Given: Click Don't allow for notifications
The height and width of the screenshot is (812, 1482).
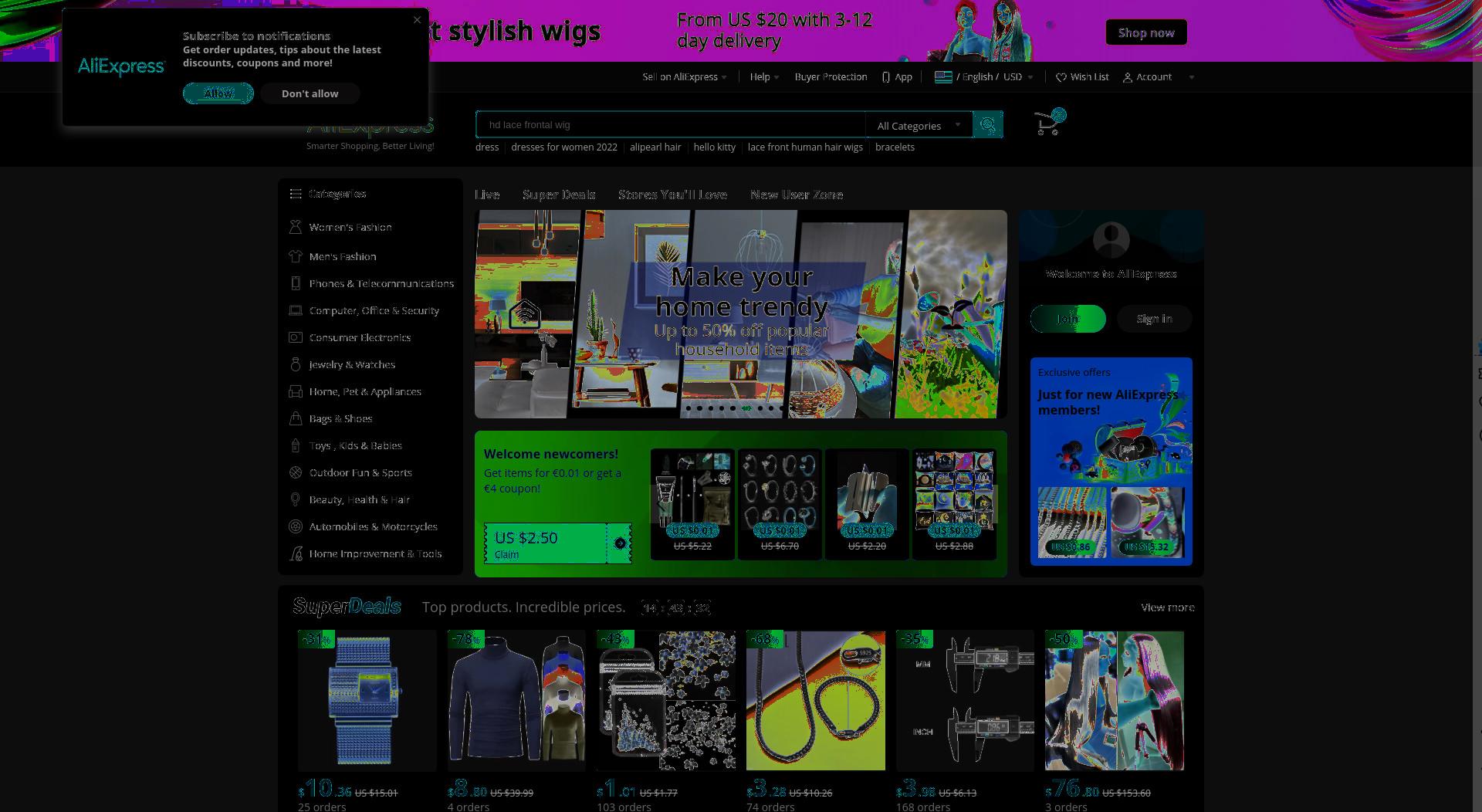Looking at the screenshot, I should coord(310,93).
